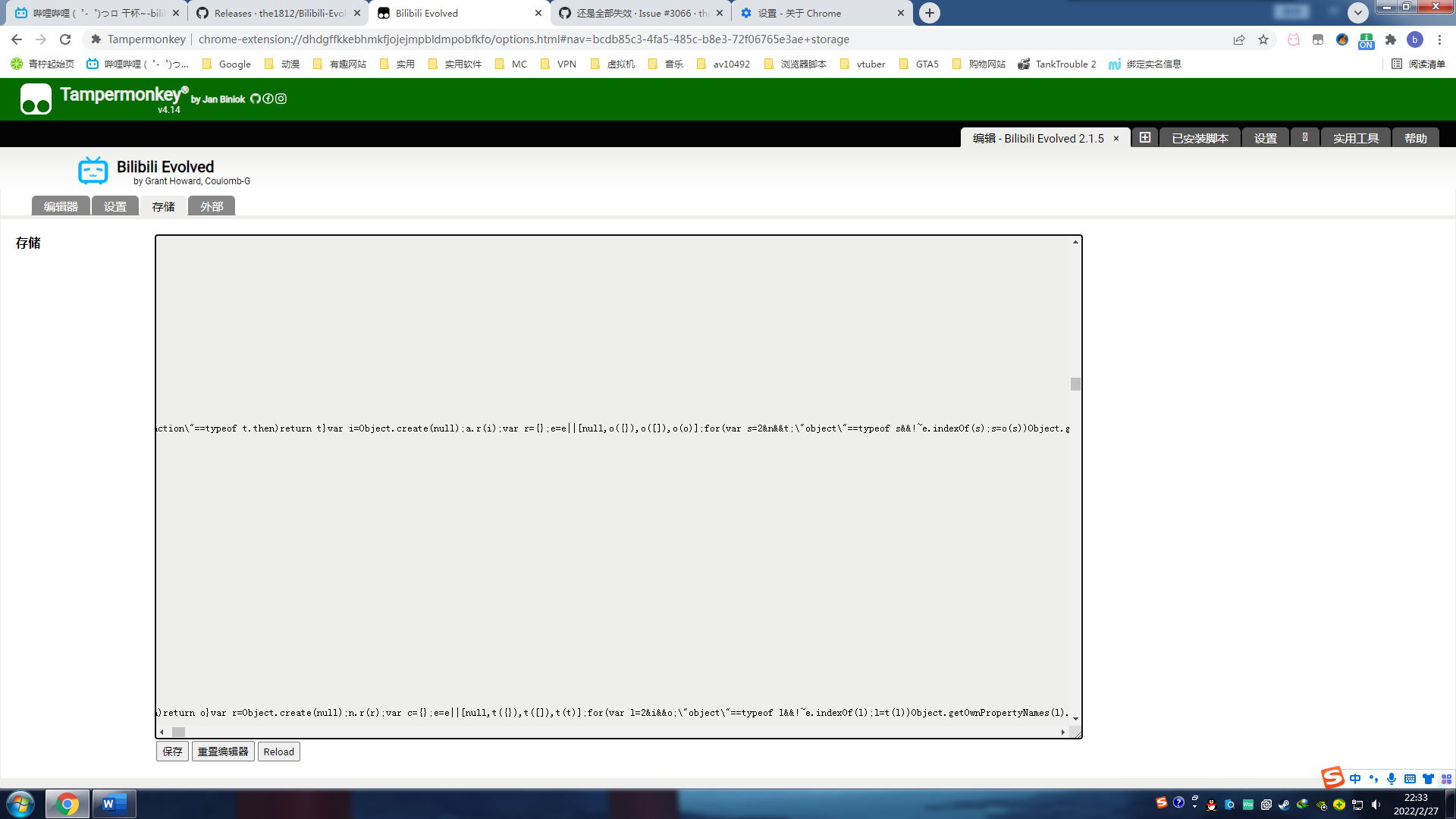The height and width of the screenshot is (819, 1456).
Task: Open the 已安装脚本 tab
Action: click(1200, 138)
